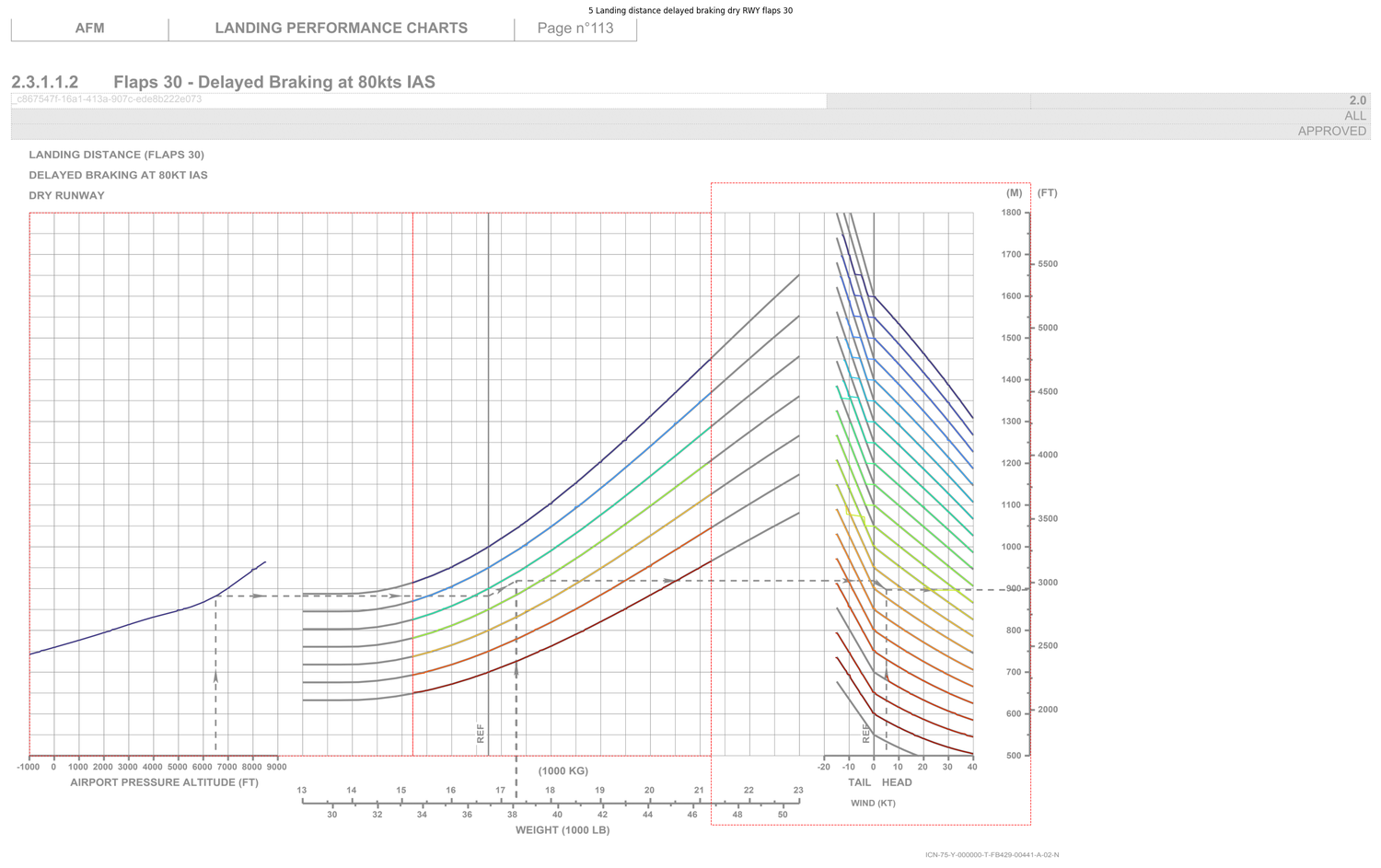This screenshot has height=868, width=1381.
Task: Click the WIND (KT) axis label
Action: [x=873, y=804]
